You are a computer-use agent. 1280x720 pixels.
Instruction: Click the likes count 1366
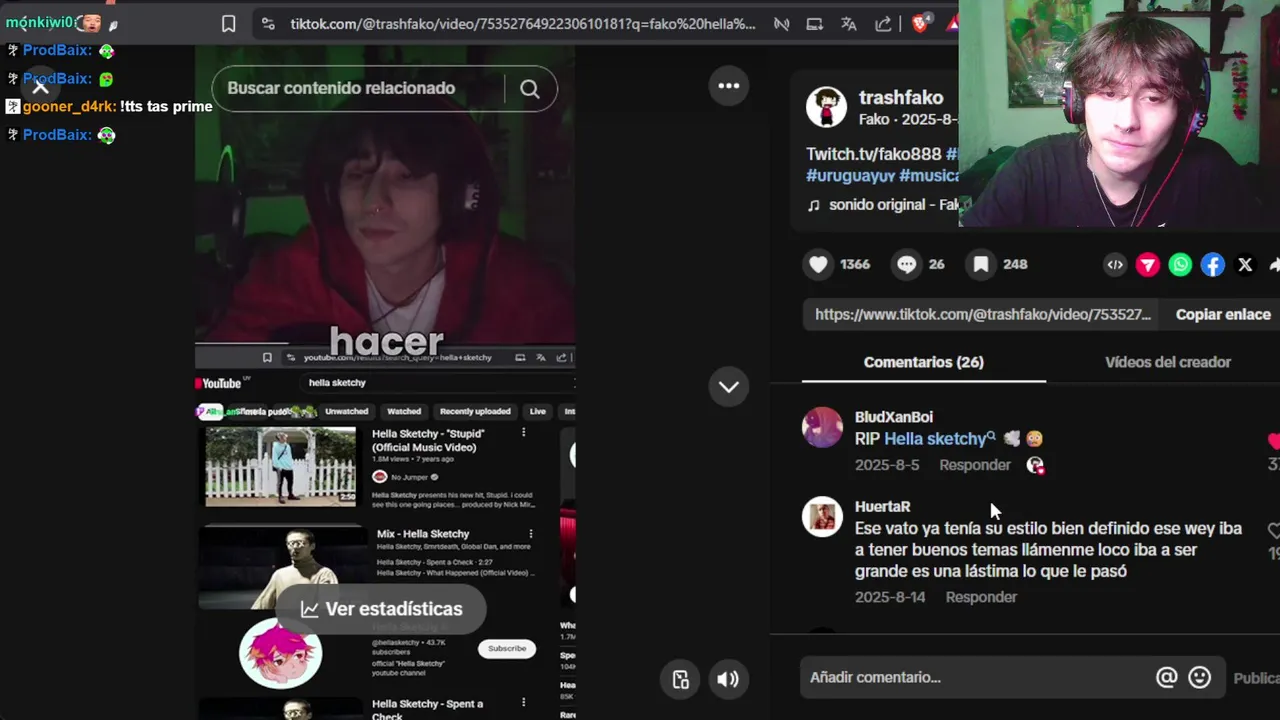point(855,264)
